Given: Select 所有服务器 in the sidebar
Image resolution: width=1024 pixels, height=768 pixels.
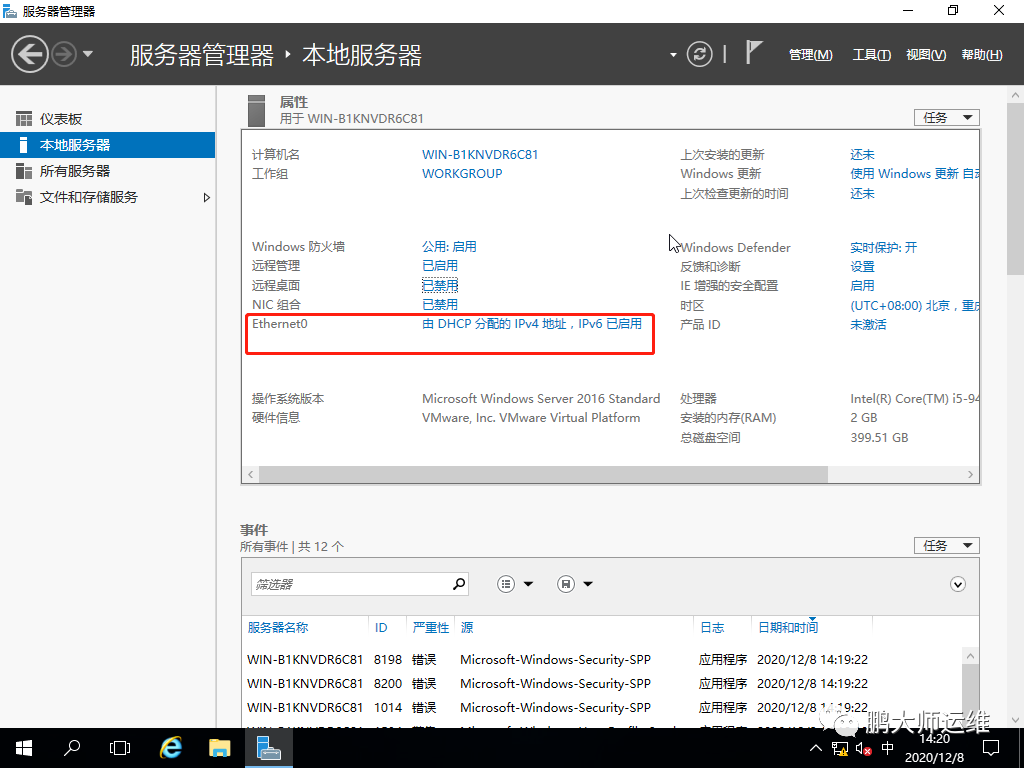Looking at the screenshot, I should [x=108, y=171].
